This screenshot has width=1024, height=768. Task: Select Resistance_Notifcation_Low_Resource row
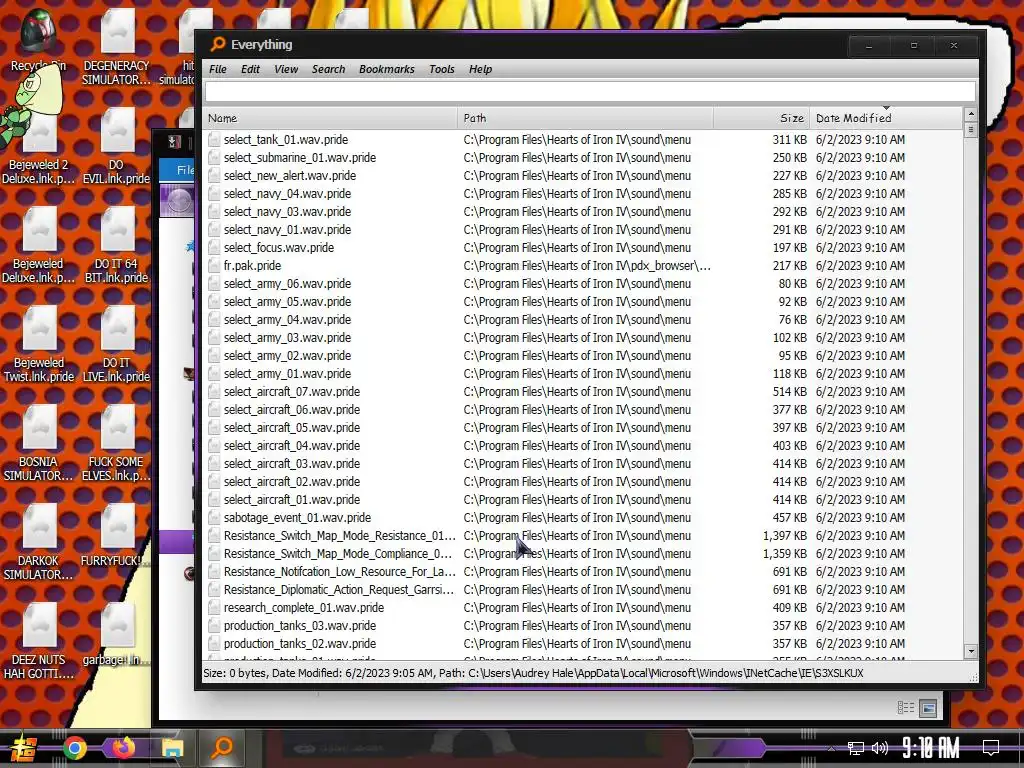[x=583, y=572]
